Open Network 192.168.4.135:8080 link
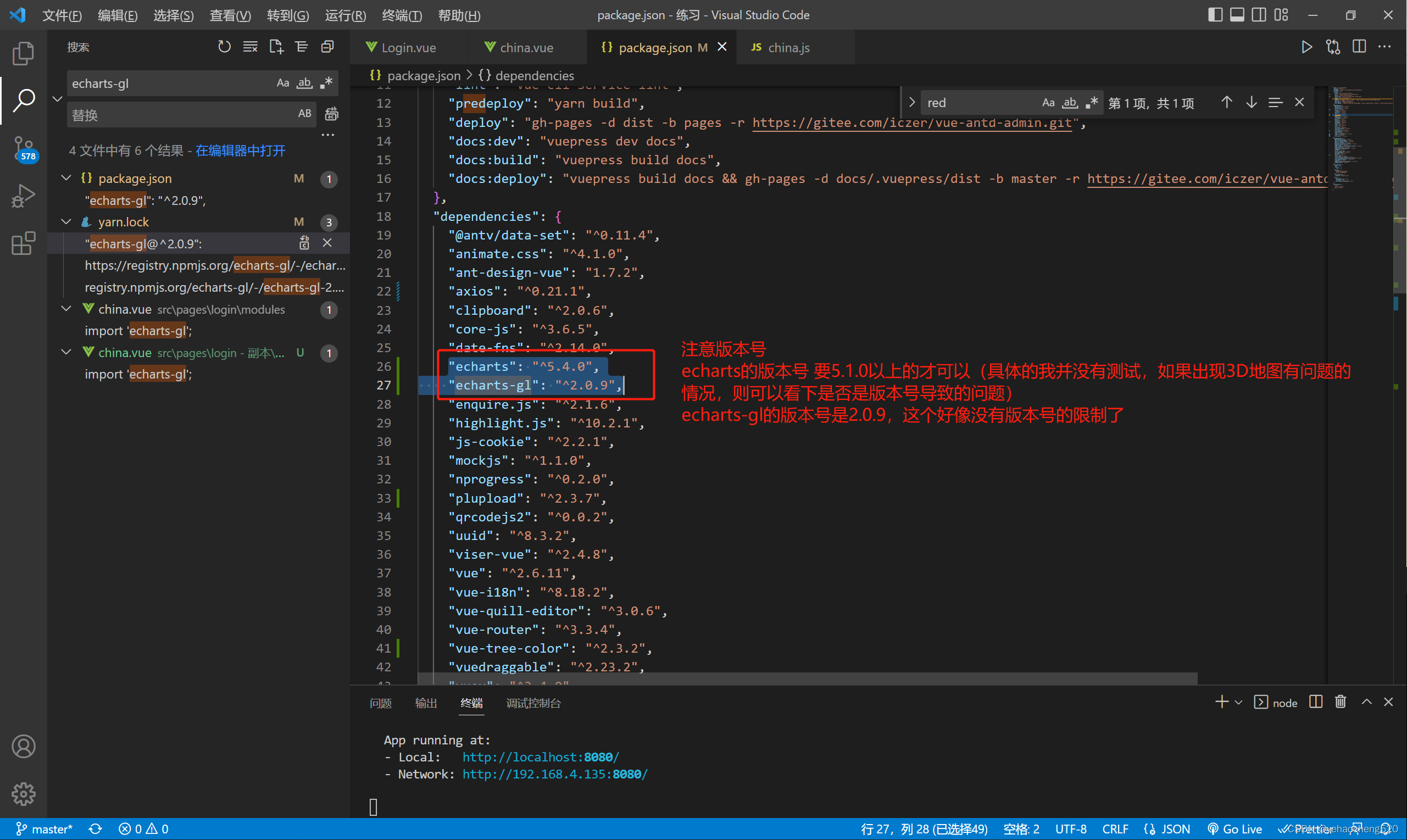Image resolution: width=1407 pixels, height=840 pixels. (555, 774)
